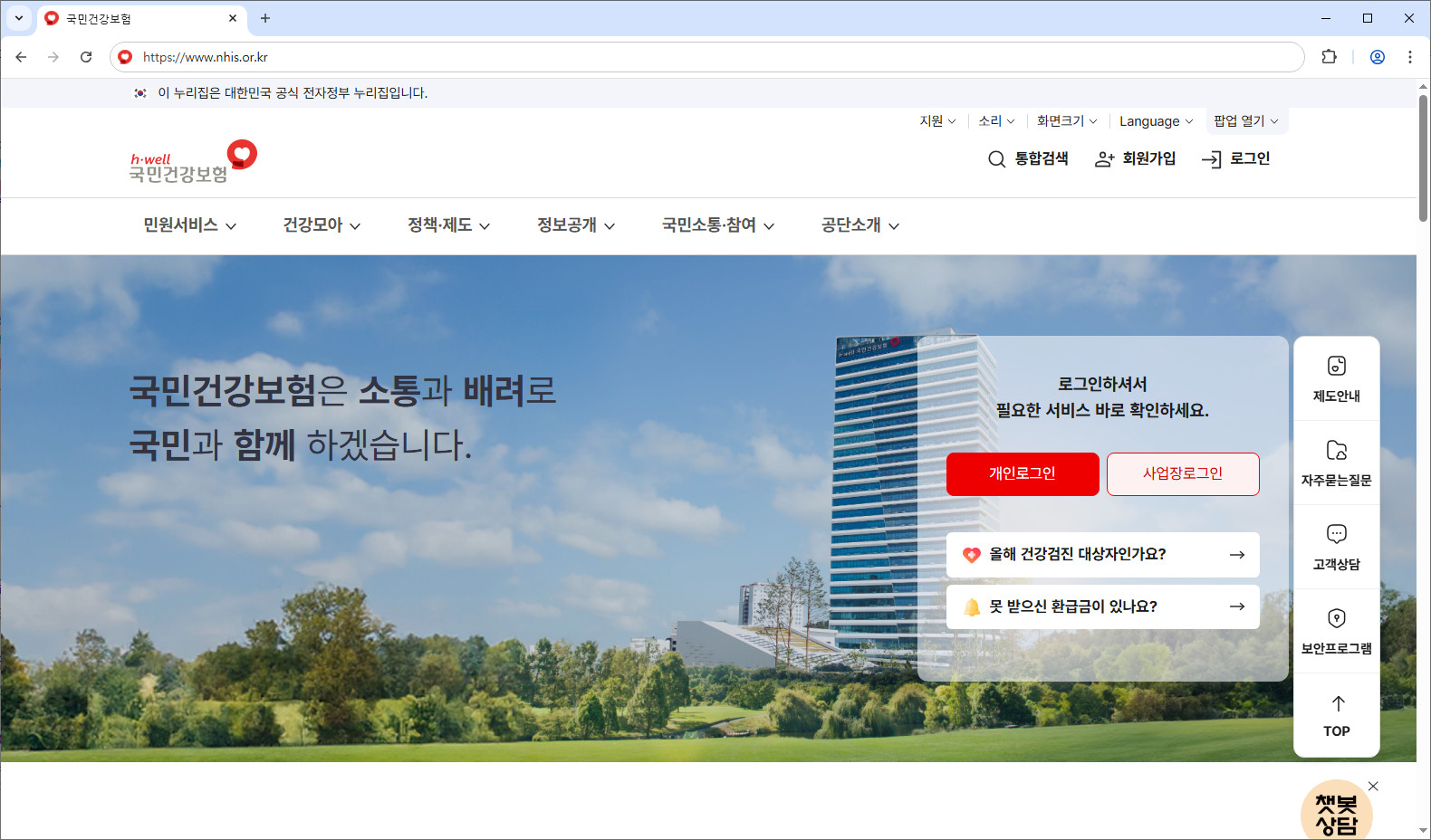The width and height of the screenshot is (1431, 840).
Task: Open the browser profile icon
Action: pyautogui.click(x=1378, y=57)
